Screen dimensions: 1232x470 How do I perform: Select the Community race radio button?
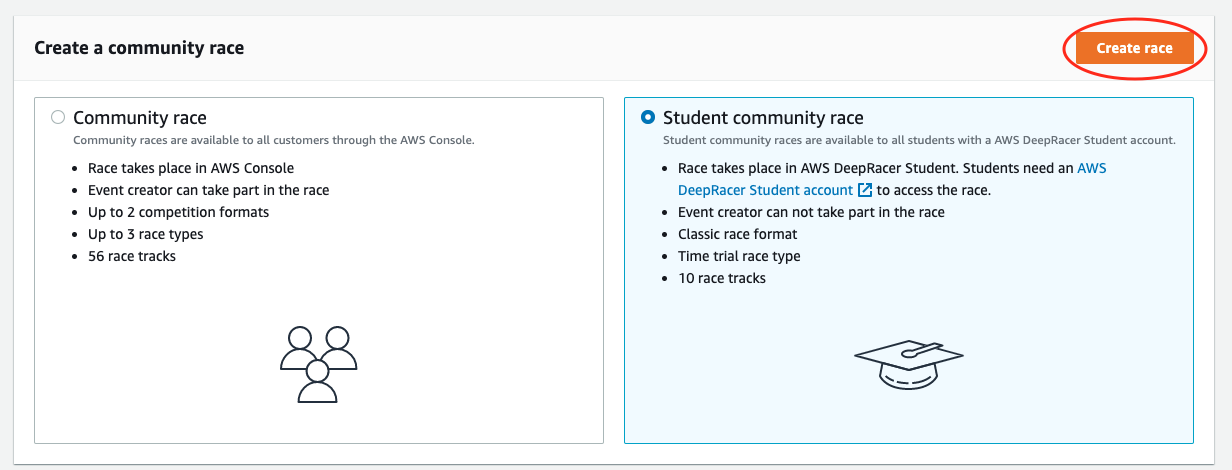pos(58,117)
